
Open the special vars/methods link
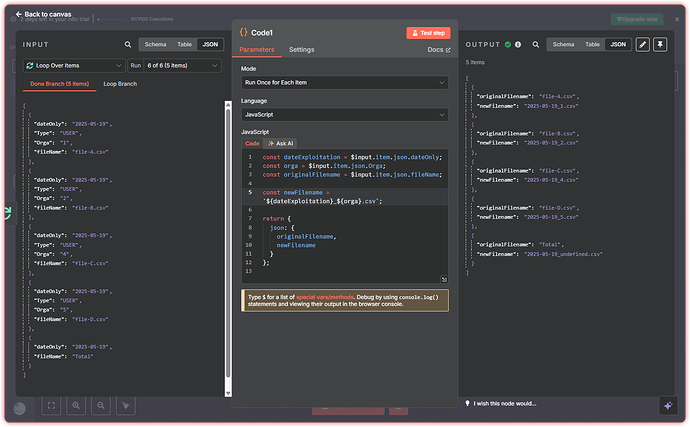(x=325, y=297)
